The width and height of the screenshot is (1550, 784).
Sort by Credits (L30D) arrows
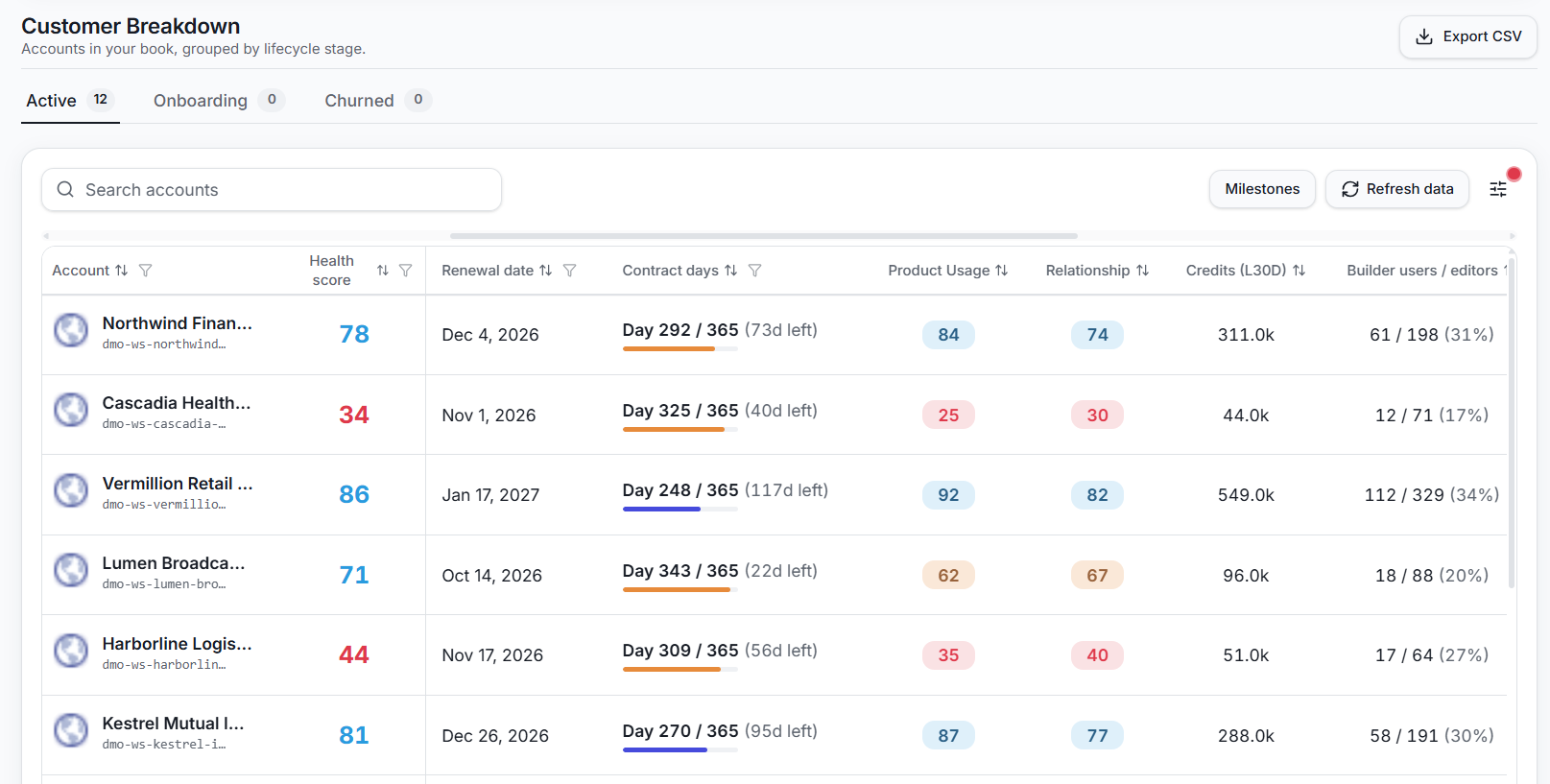[x=1299, y=271]
